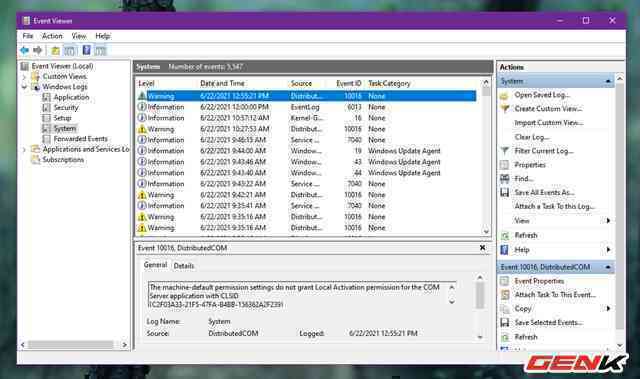Viewport: 640px width, 379px height.
Task: Click the Forward arrow toolbar icon
Action: pos(38,50)
